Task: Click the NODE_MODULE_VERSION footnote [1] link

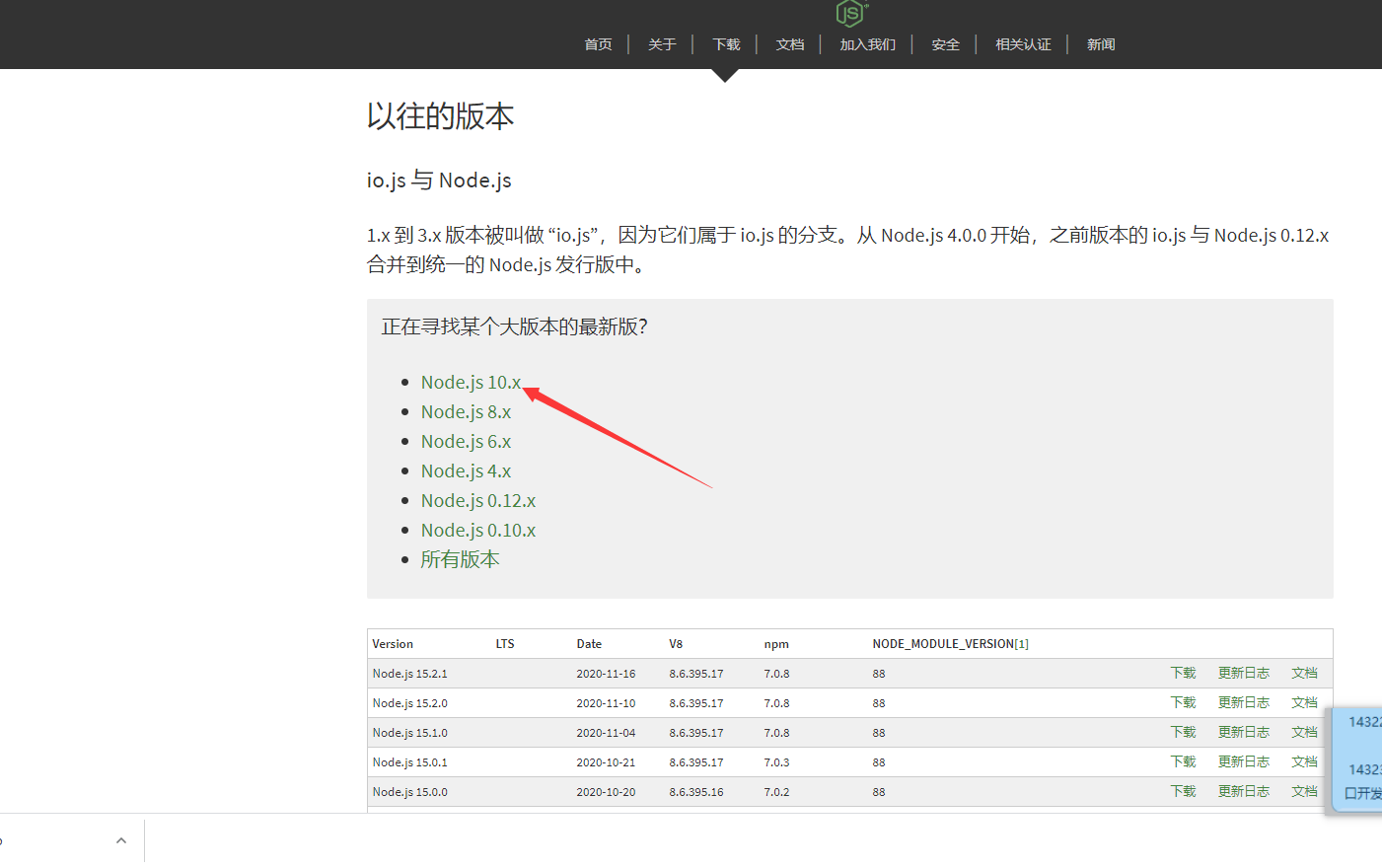Action: (x=1023, y=643)
